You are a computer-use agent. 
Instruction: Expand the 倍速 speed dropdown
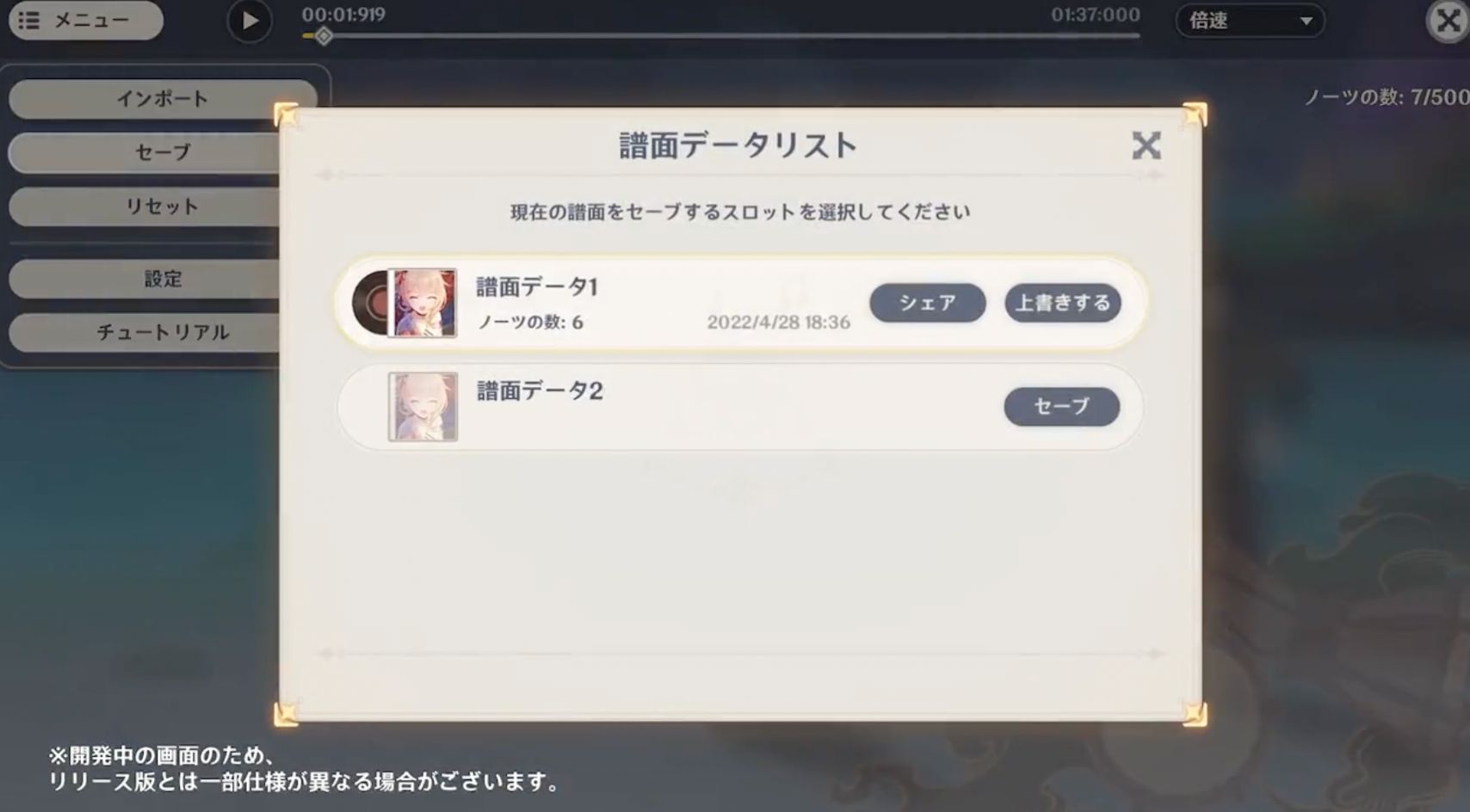tap(1250, 21)
